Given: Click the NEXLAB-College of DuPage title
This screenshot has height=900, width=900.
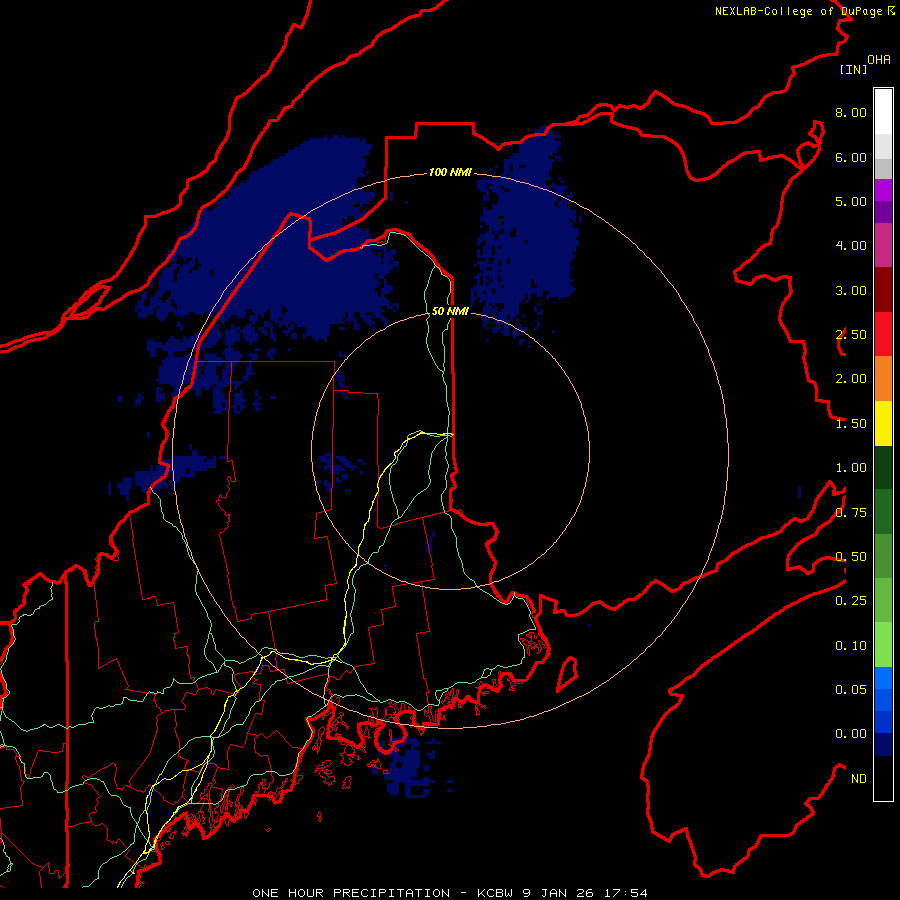Looking at the screenshot, I should pos(798,11).
